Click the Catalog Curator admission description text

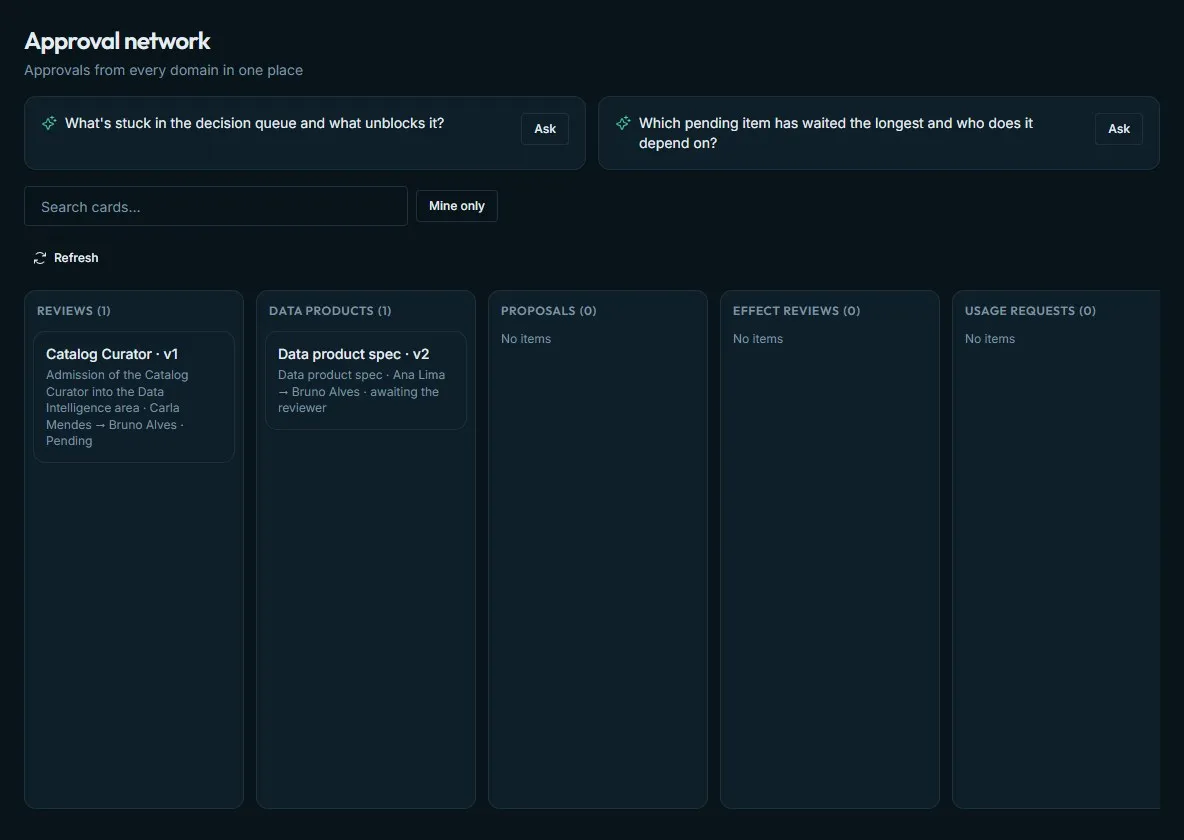point(117,408)
